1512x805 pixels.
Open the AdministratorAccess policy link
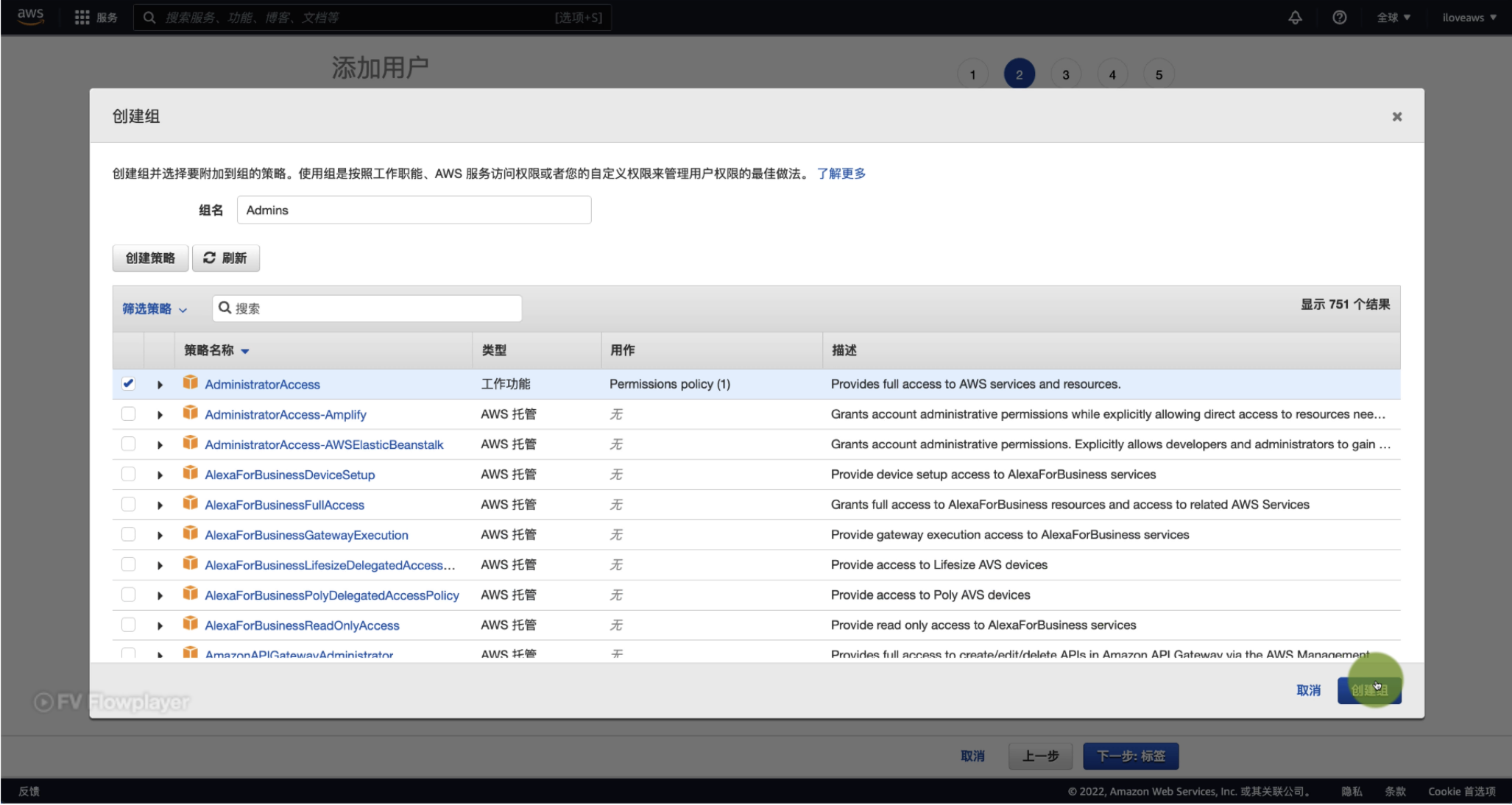click(x=262, y=384)
